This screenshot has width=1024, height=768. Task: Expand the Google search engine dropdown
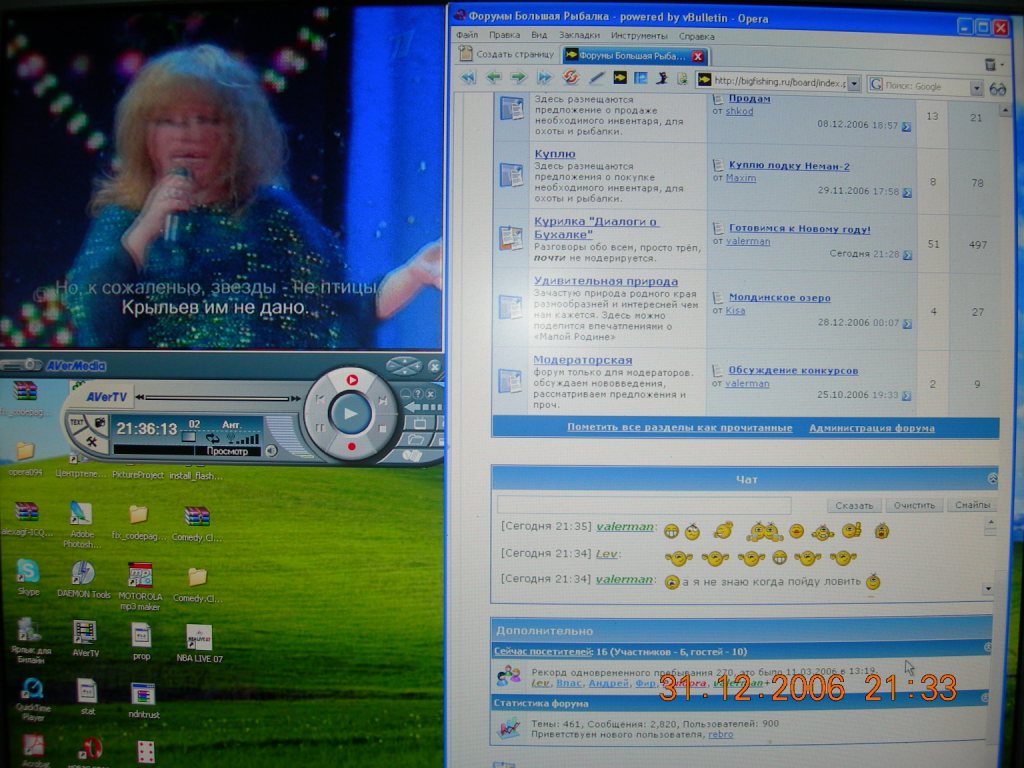coord(976,88)
